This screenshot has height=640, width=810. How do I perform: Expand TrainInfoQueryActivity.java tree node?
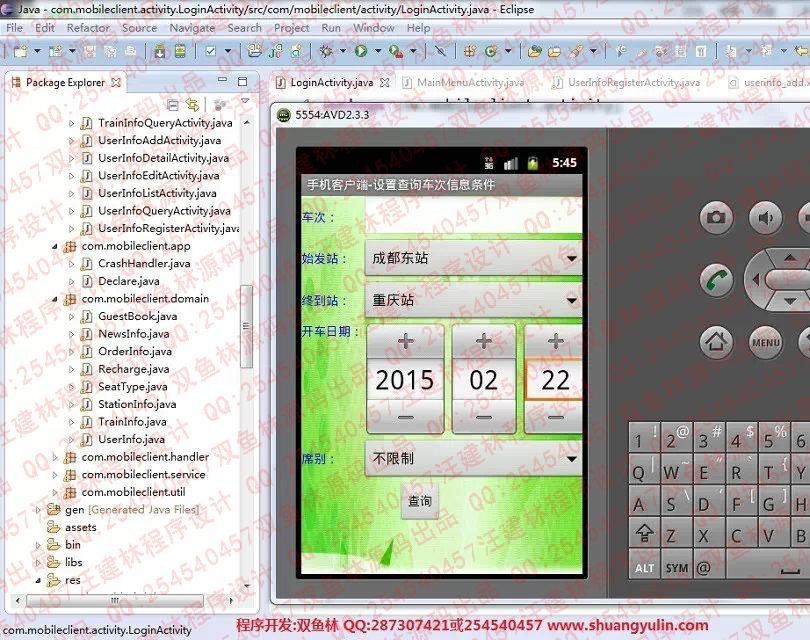pos(72,123)
